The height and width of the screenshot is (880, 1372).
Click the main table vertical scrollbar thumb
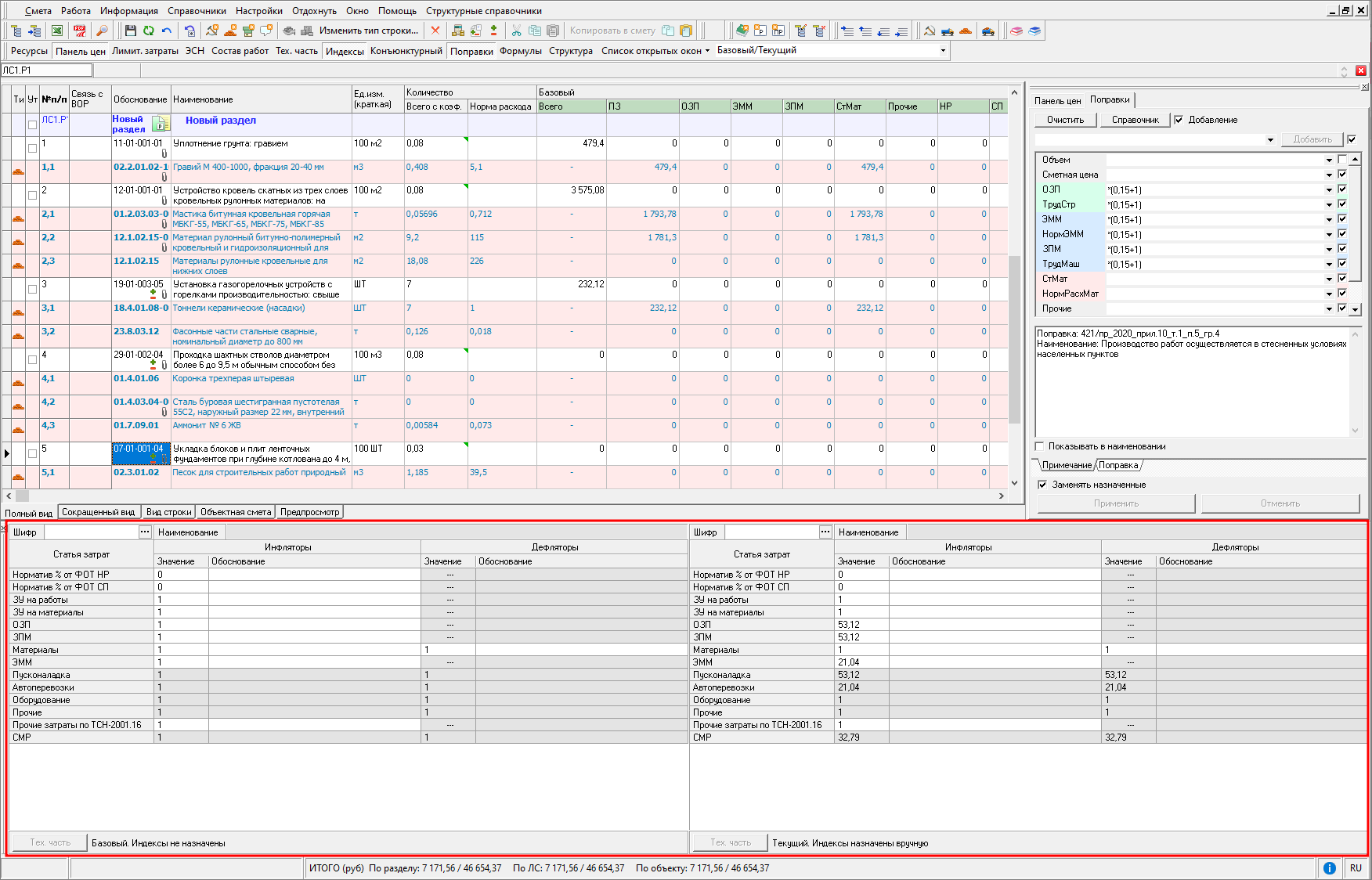click(x=1014, y=338)
